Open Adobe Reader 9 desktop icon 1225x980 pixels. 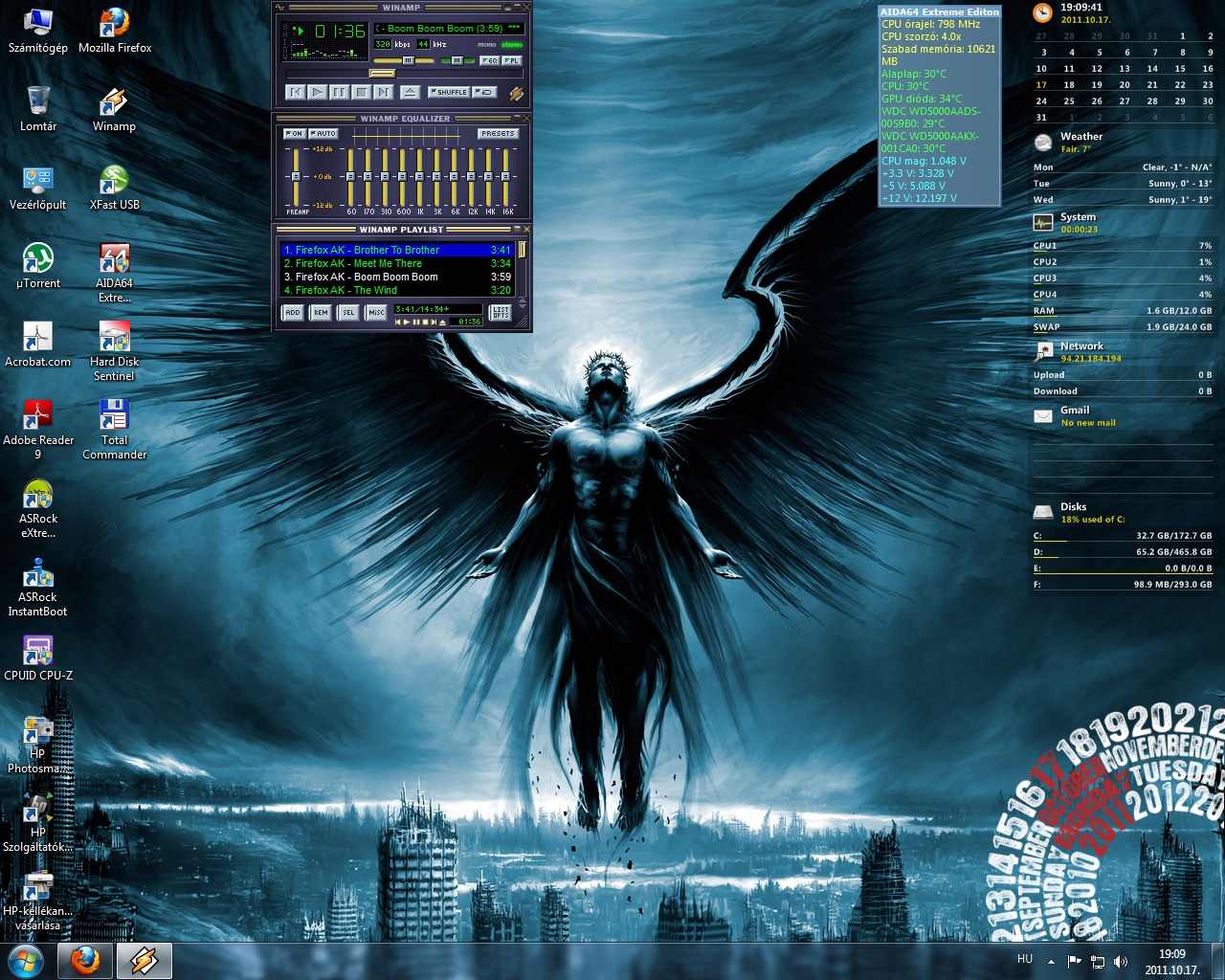[38, 430]
